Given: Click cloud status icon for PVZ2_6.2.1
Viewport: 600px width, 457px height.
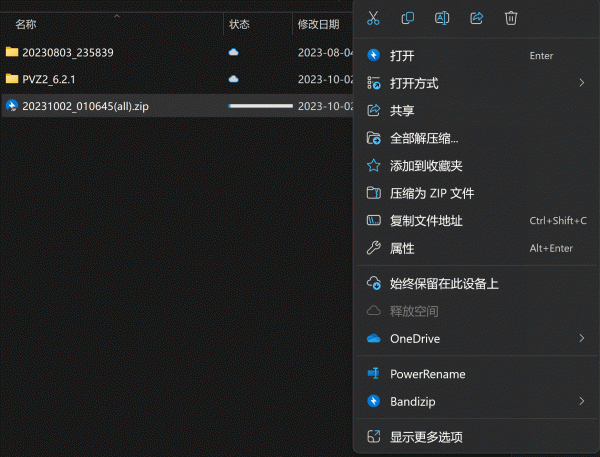Looking at the screenshot, I should [x=233, y=79].
